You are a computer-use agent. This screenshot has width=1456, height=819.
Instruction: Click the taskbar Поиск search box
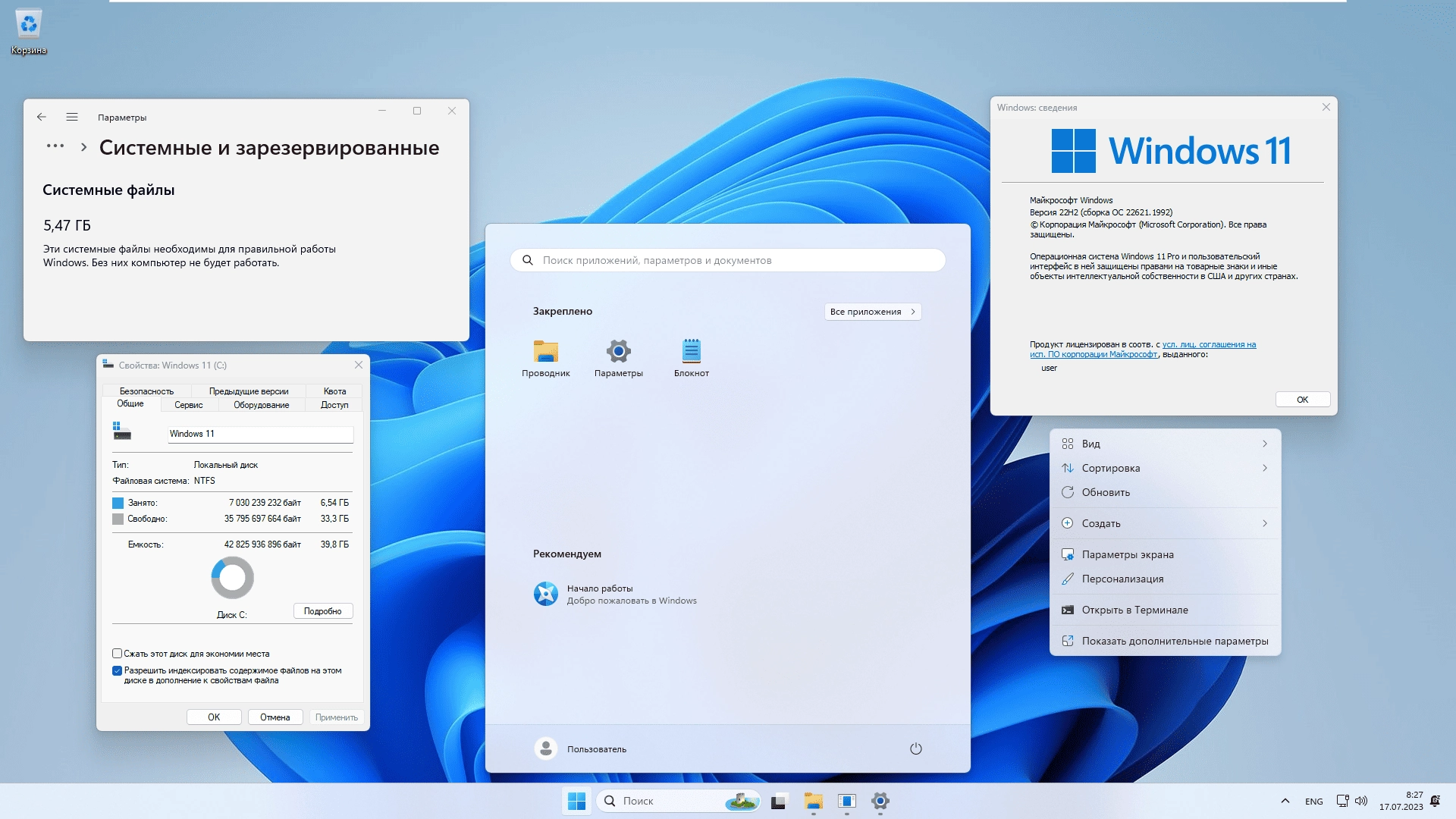[x=679, y=801]
